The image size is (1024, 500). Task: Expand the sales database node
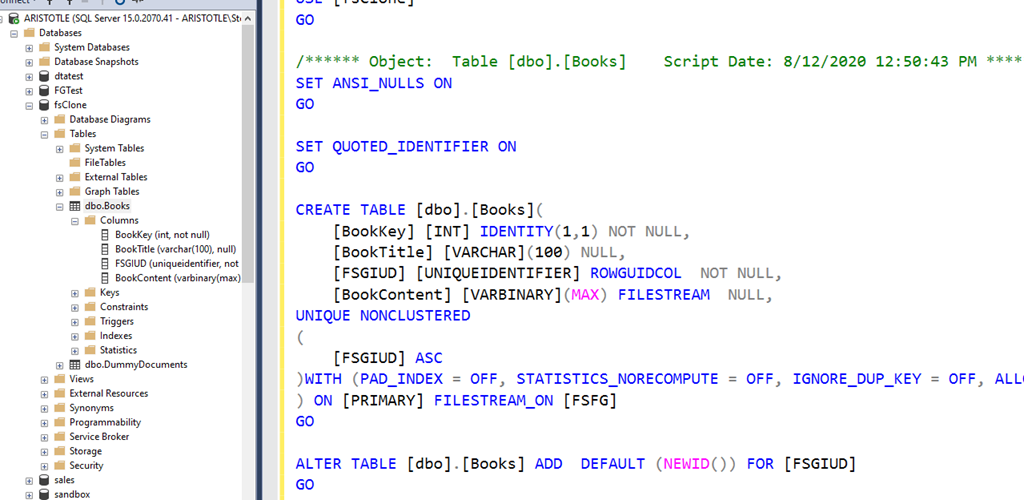(x=29, y=480)
